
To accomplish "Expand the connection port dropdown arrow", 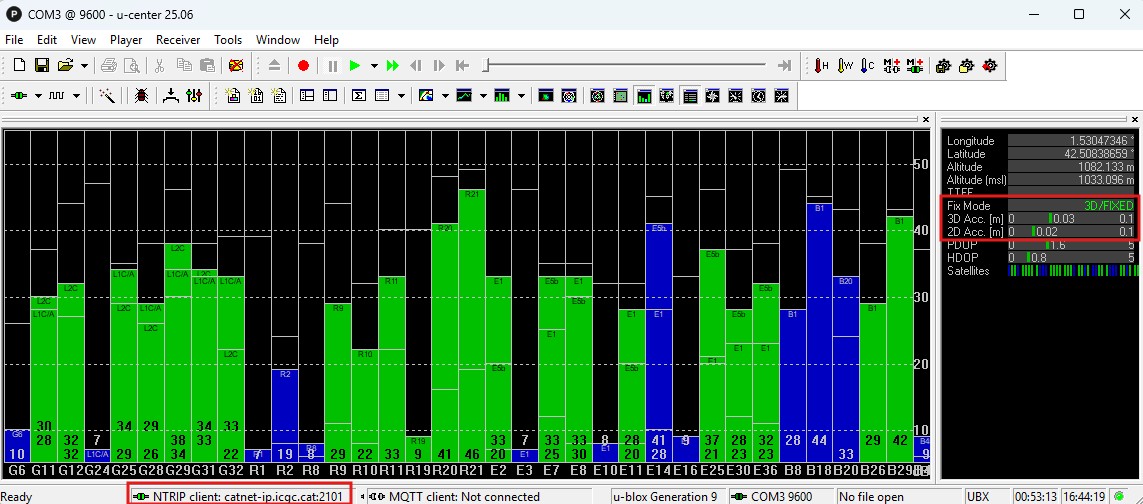I will (38, 96).
